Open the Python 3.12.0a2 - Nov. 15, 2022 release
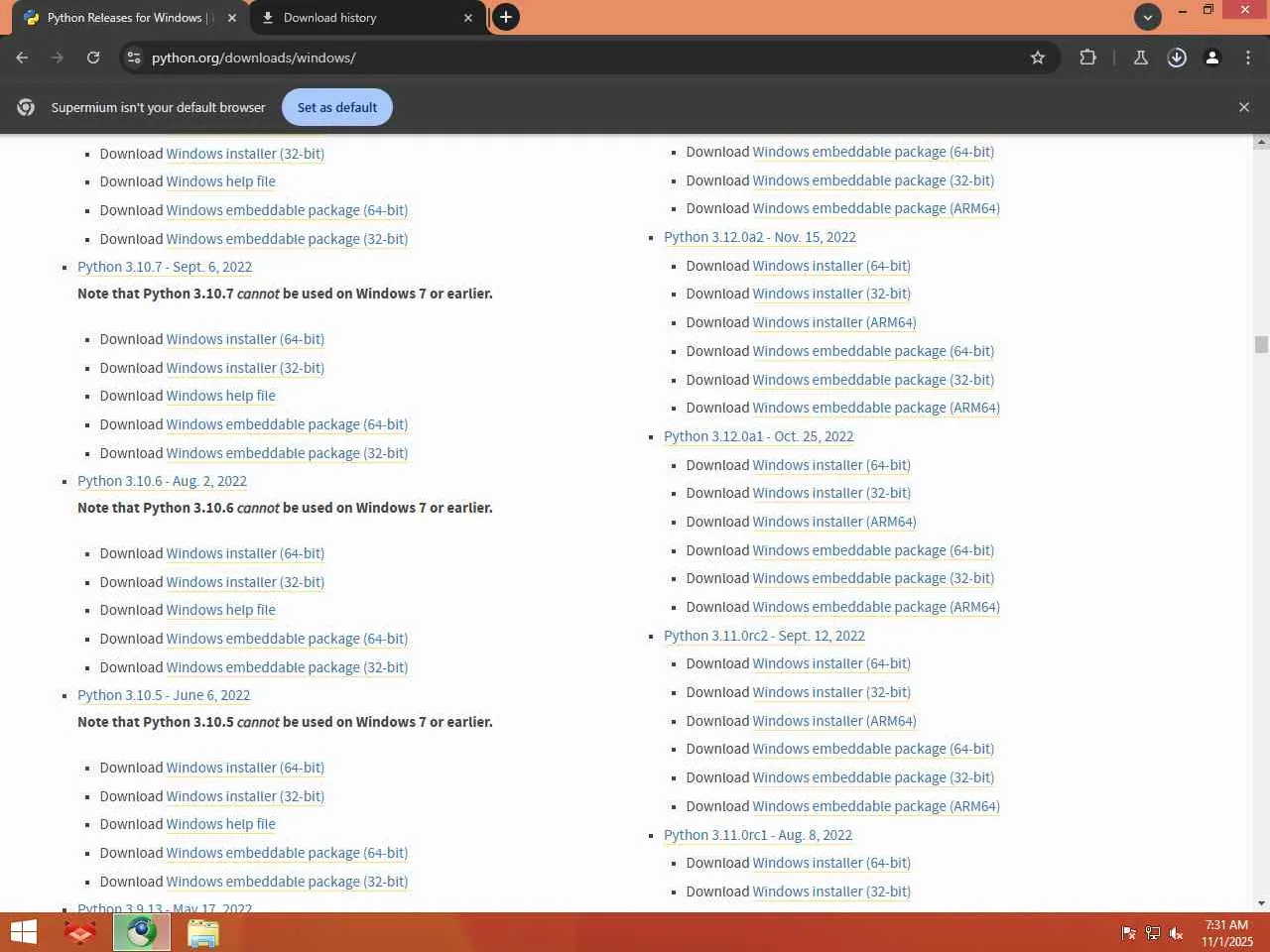The image size is (1270, 952). click(760, 237)
